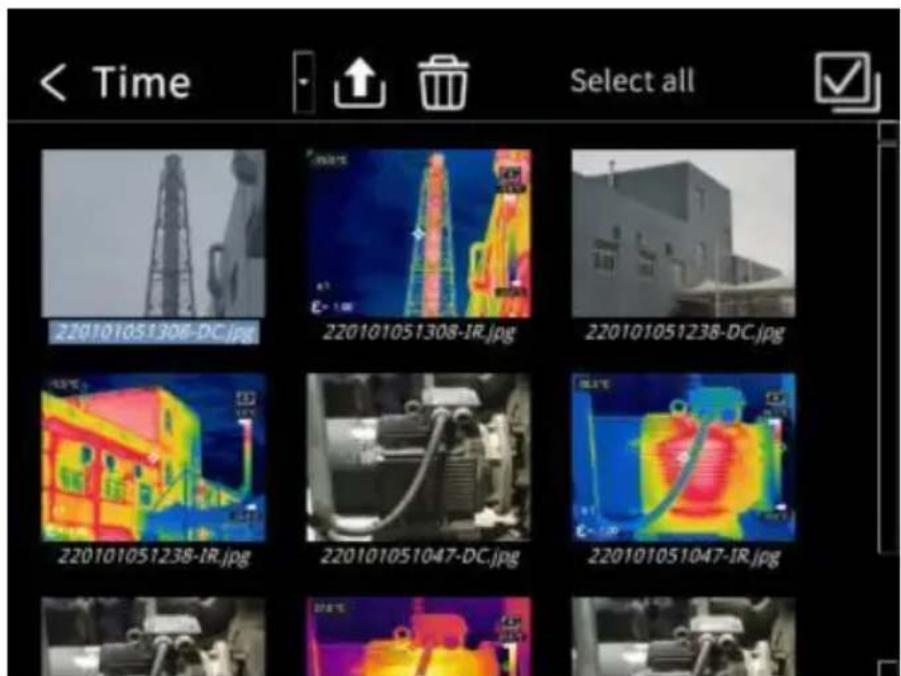
Task: Open the motor infrared thumbnail 220101051047-IR
Action: pos(684,457)
